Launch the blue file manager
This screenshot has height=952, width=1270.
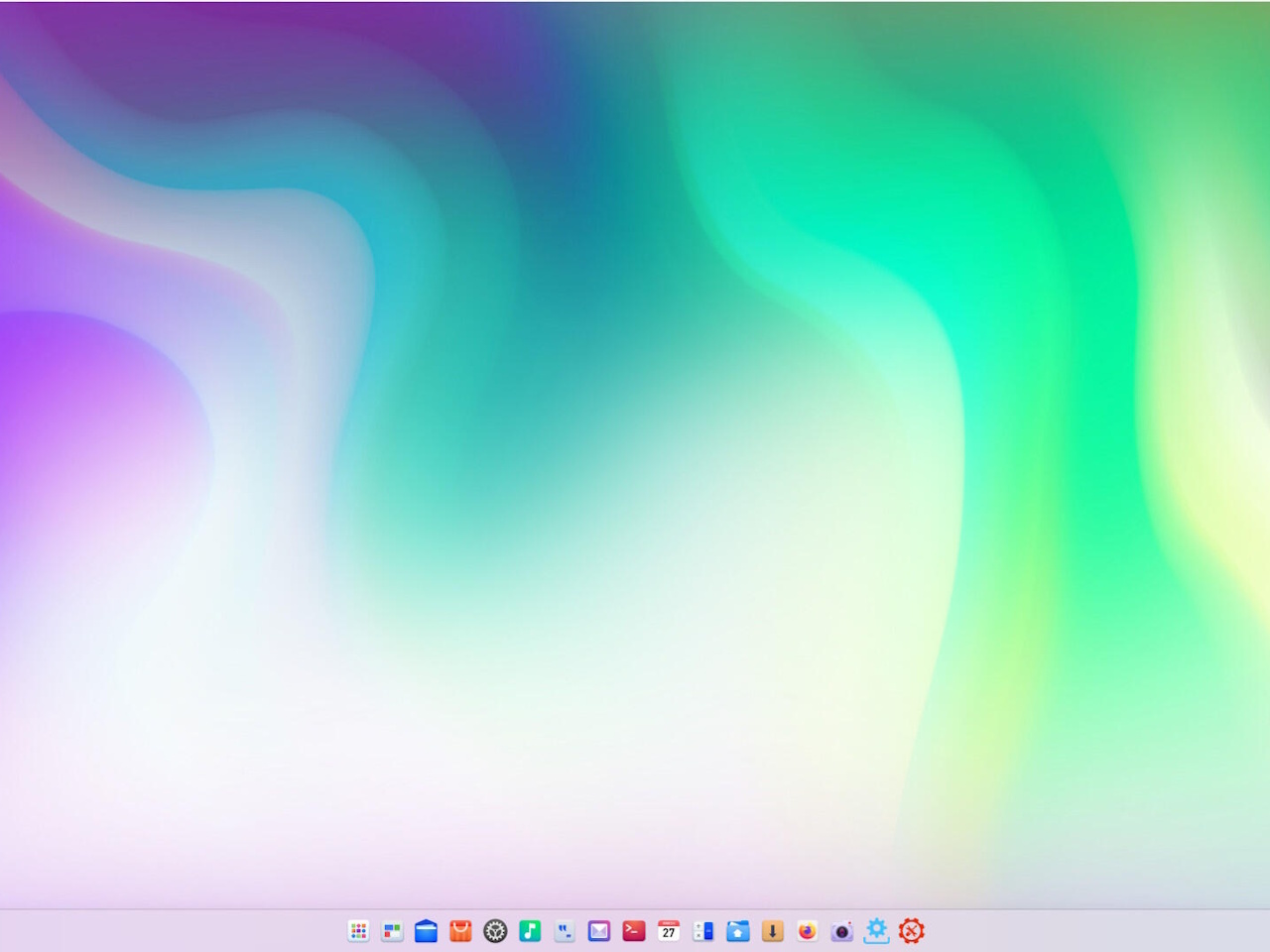[x=426, y=931]
